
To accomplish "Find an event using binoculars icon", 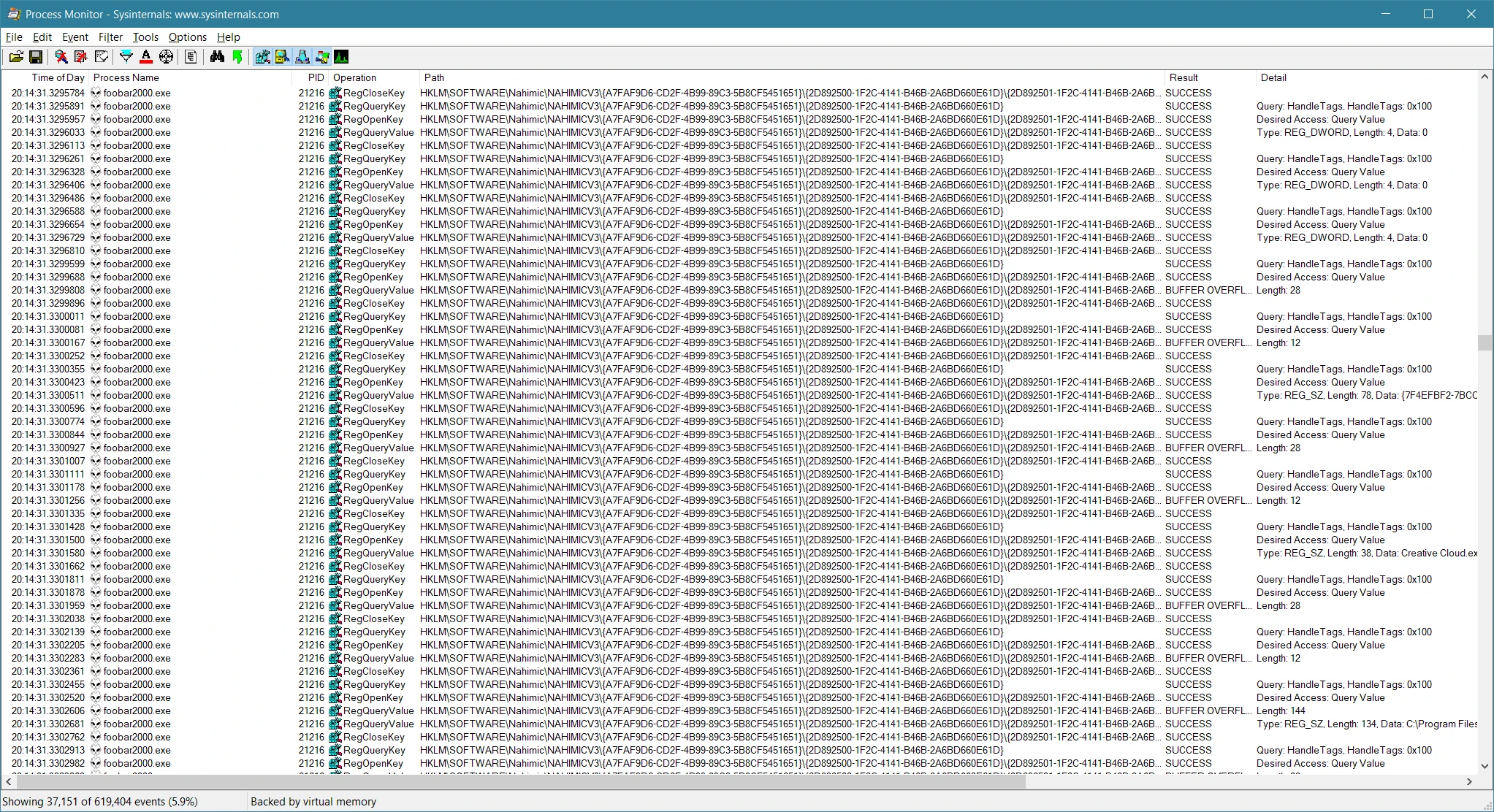I will pyautogui.click(x=216, y=57).
